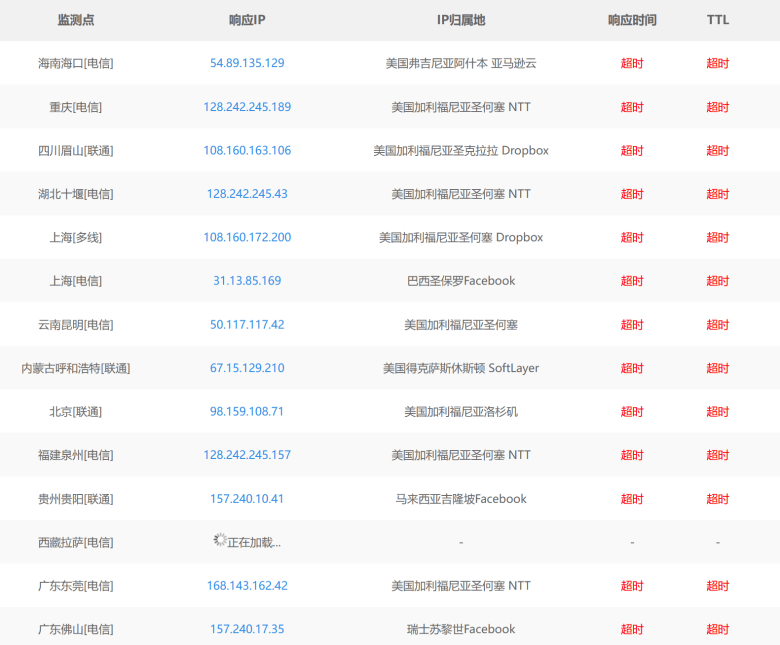
Task: Open IP link 157.240.17.35
Action: tap(247, 629)
